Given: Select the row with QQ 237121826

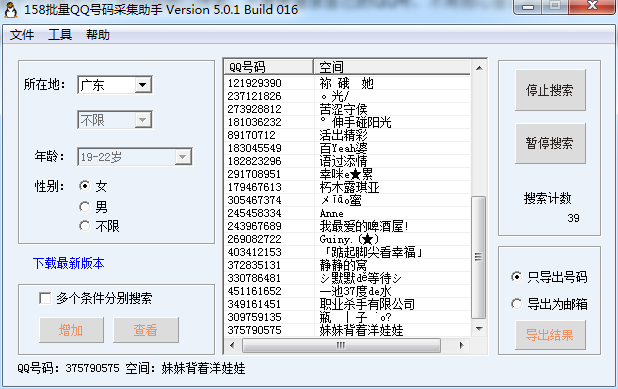Looking at the screenshot, I should [348, 96].
